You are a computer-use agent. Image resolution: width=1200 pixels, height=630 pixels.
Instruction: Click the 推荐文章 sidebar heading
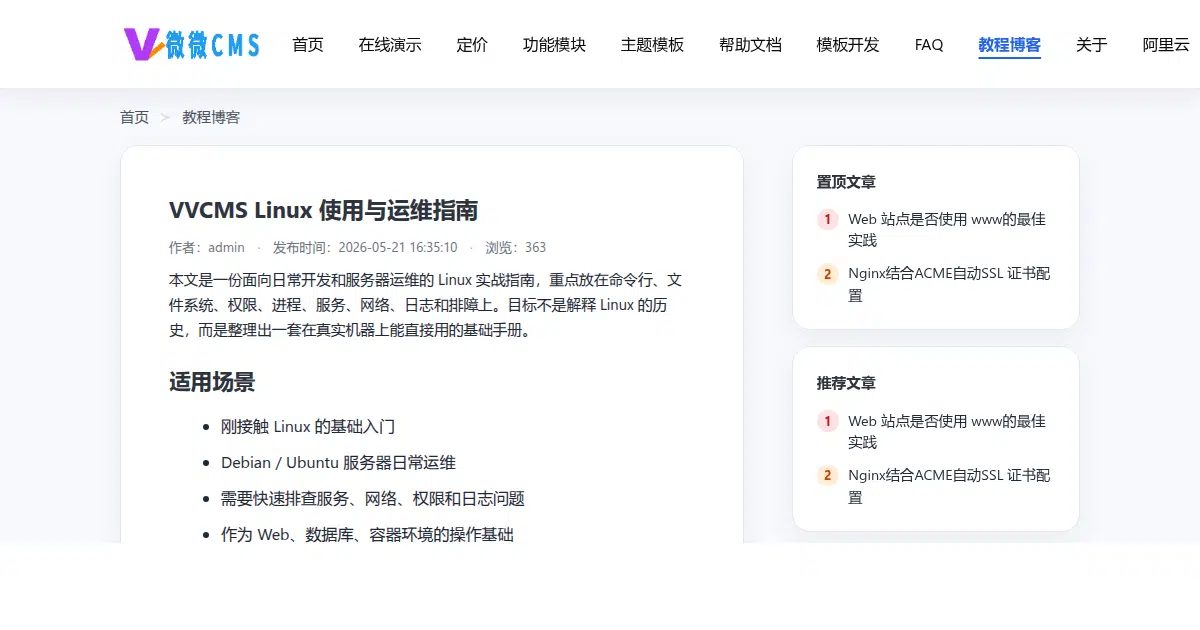(846, 383)
